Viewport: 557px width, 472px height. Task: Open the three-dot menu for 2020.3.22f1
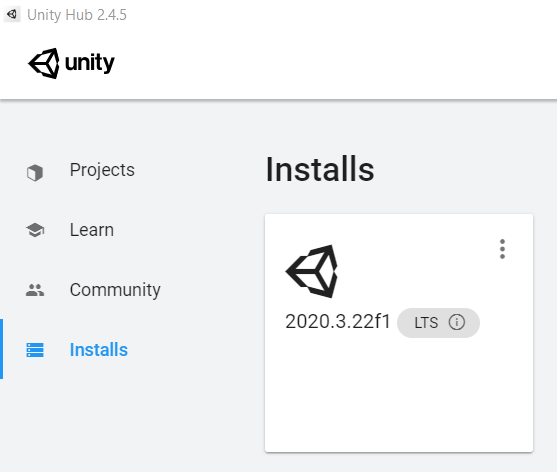coord(502,249)
